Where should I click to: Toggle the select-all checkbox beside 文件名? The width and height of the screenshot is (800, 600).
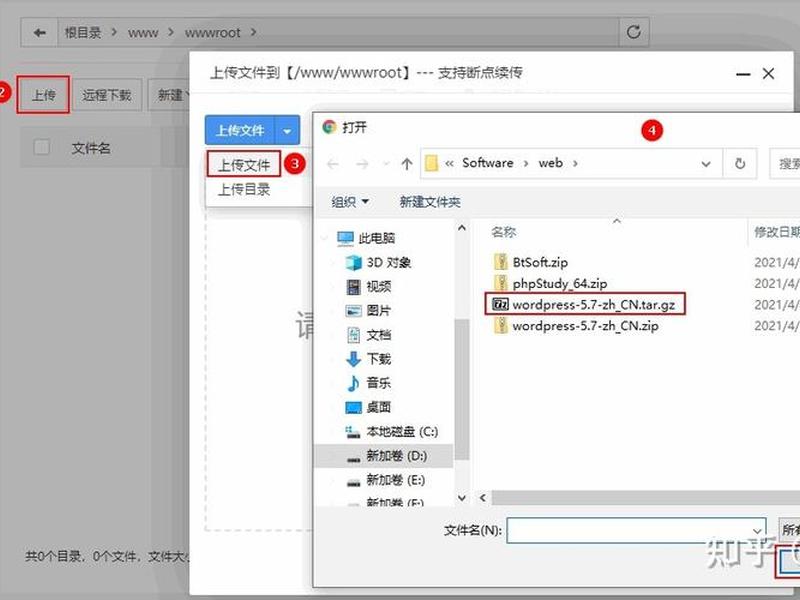click(x=41, y=147)
